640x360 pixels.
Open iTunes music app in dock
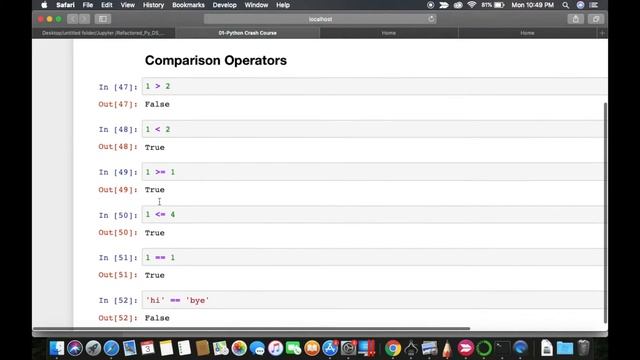[276, 348]
